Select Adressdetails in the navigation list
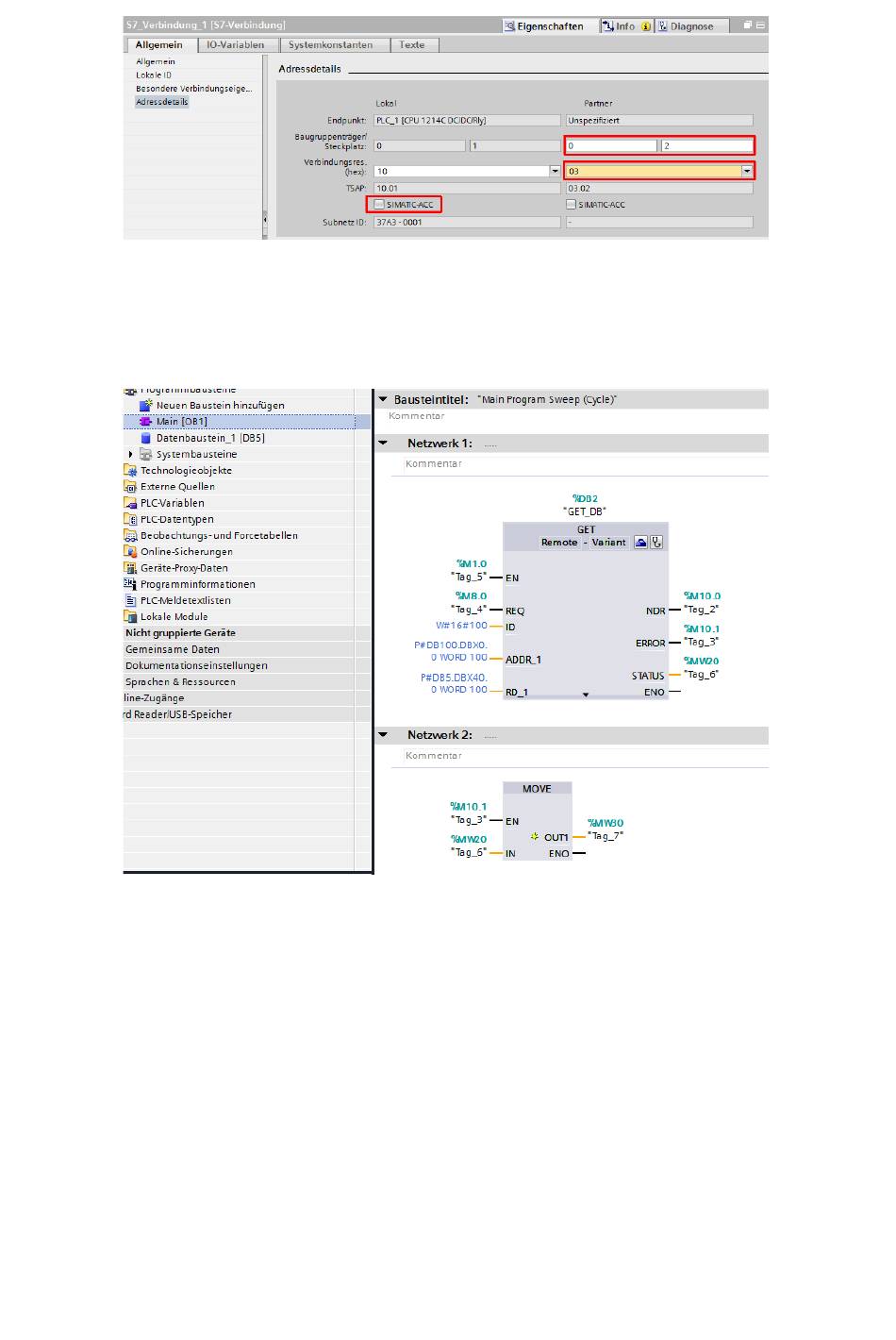896x1340 pixels. [x=162, y=101]
